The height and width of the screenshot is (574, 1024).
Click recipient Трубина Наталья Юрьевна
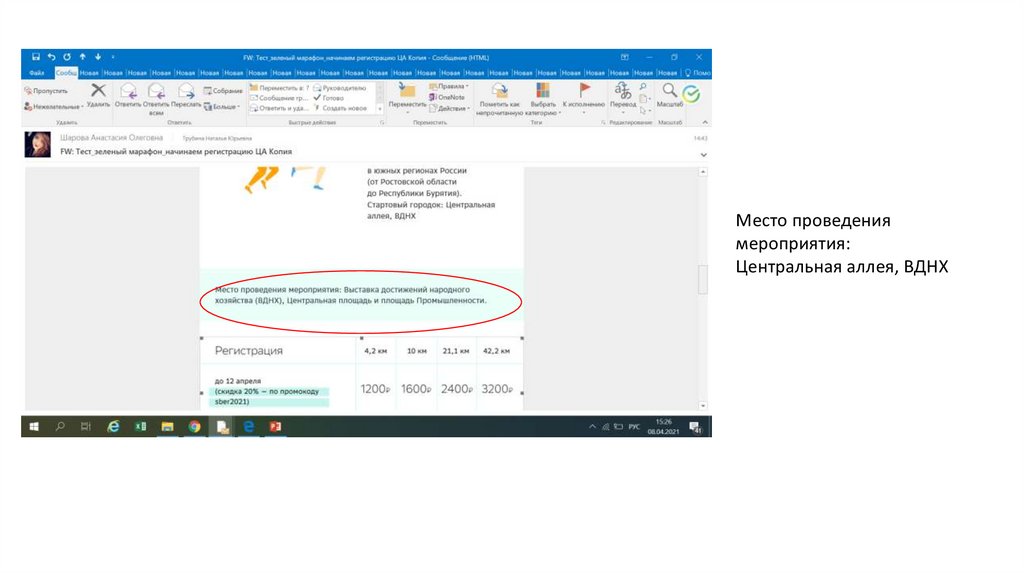click(x=217, y=138)
